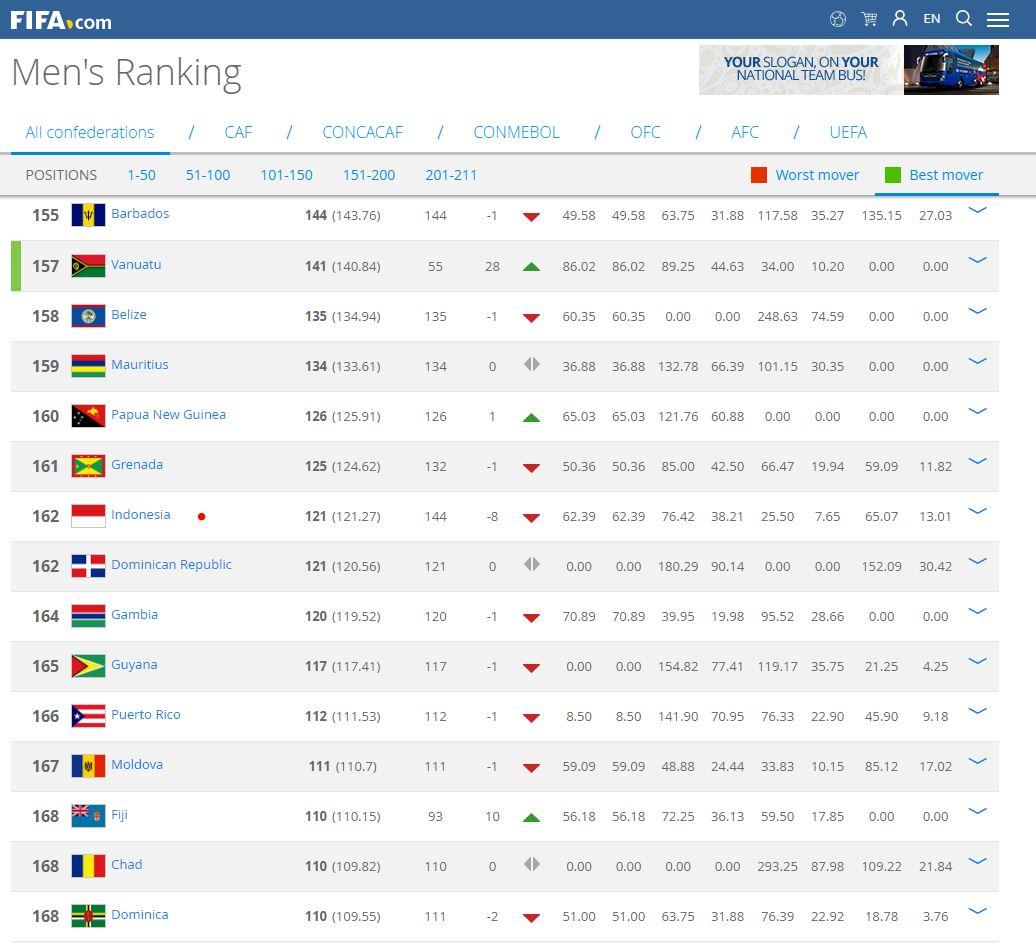Click the search magnifier icon
This screenshot has height=943, width=1036.
(963, 18)
